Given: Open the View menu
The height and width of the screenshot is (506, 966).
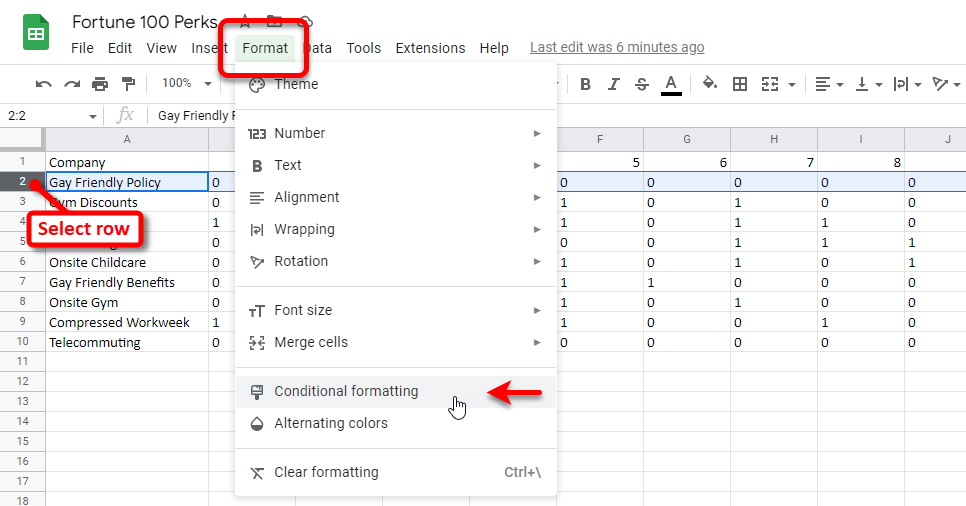Looking at the screenshot, I should 161,48.
